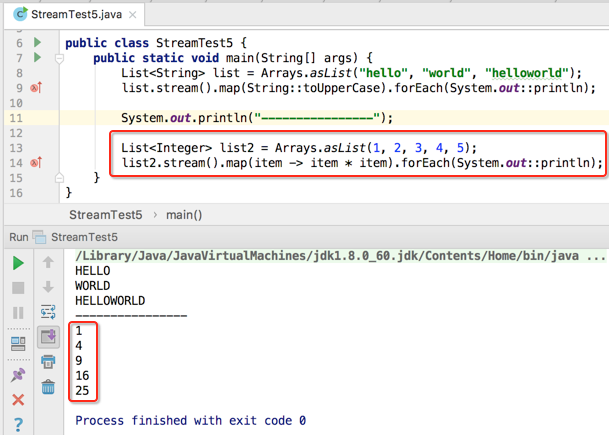The width and height of the screenshot is (609, 435).
Task: Pause the program output
Action: click(18, 313)
